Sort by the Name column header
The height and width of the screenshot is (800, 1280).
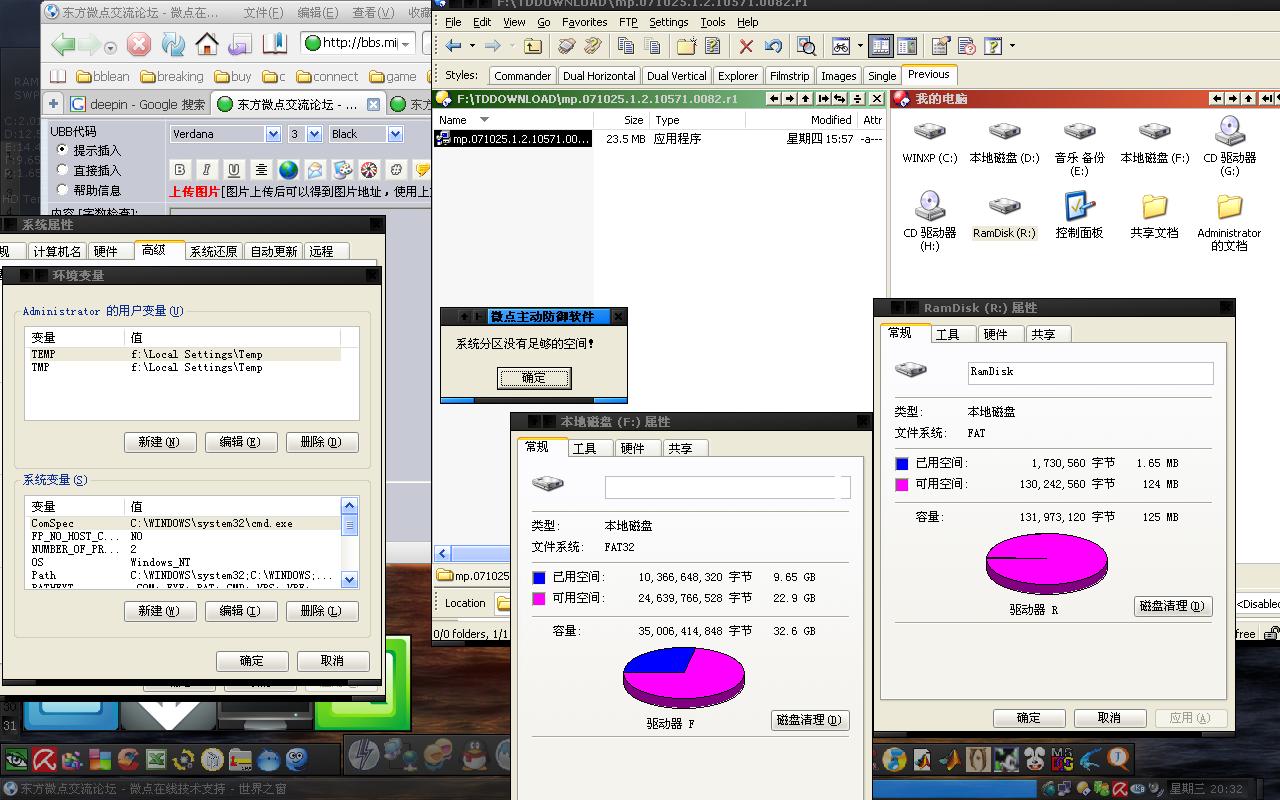514,120
